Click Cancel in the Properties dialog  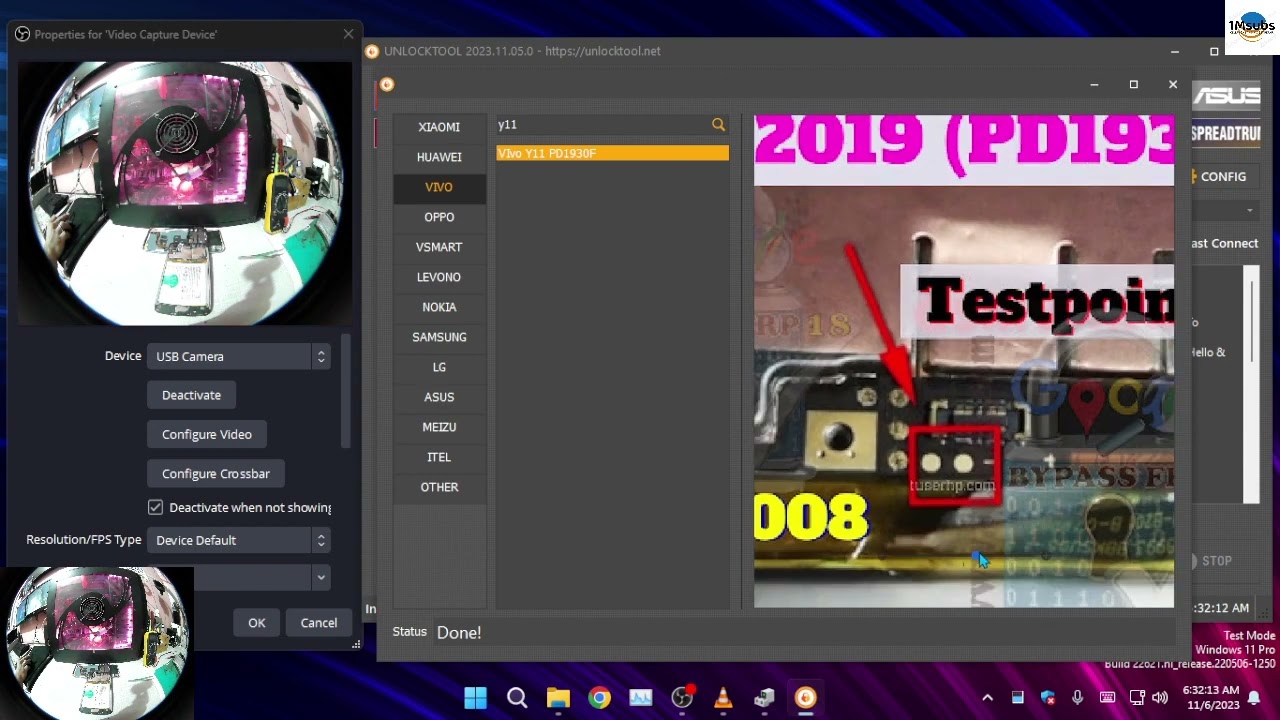click(x=319, y=623)
